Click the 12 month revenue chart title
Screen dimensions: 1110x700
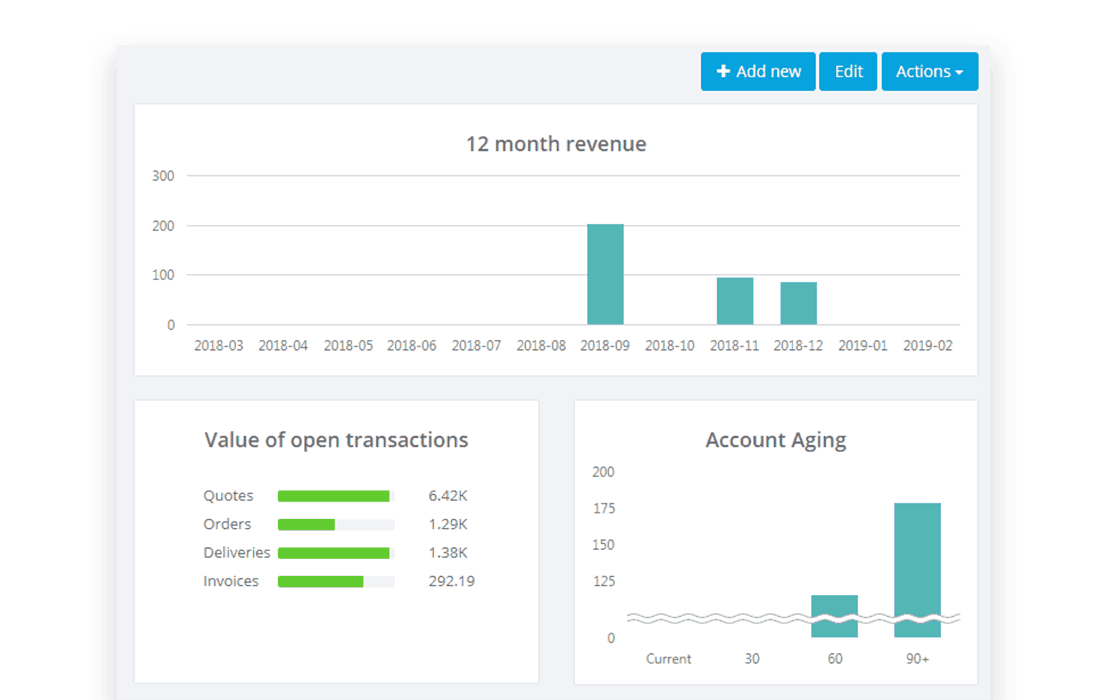(557, 144)
